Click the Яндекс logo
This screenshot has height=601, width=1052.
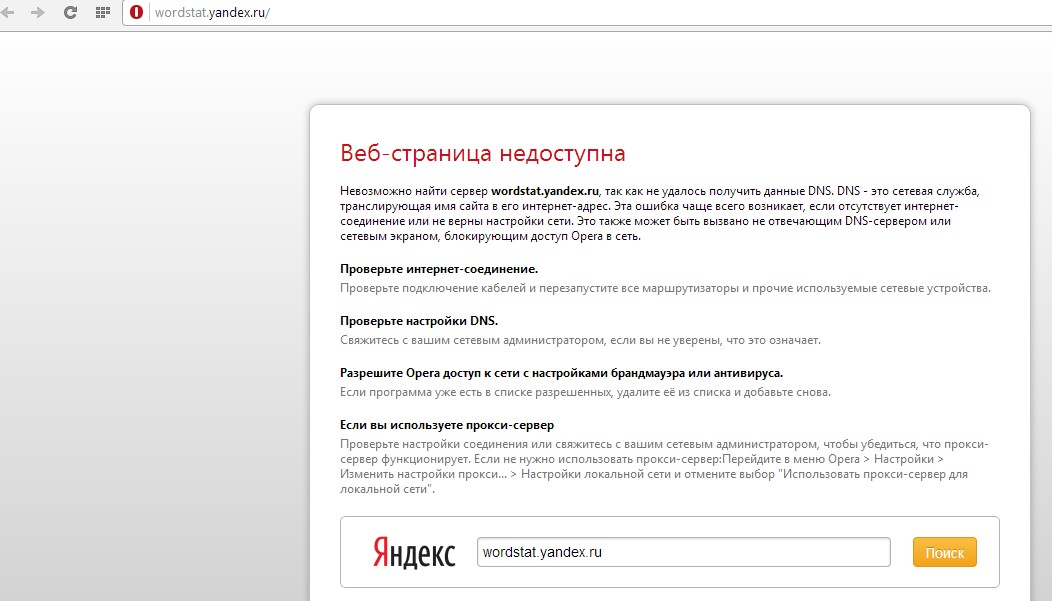pyautogui.click(x=413, y=553)
